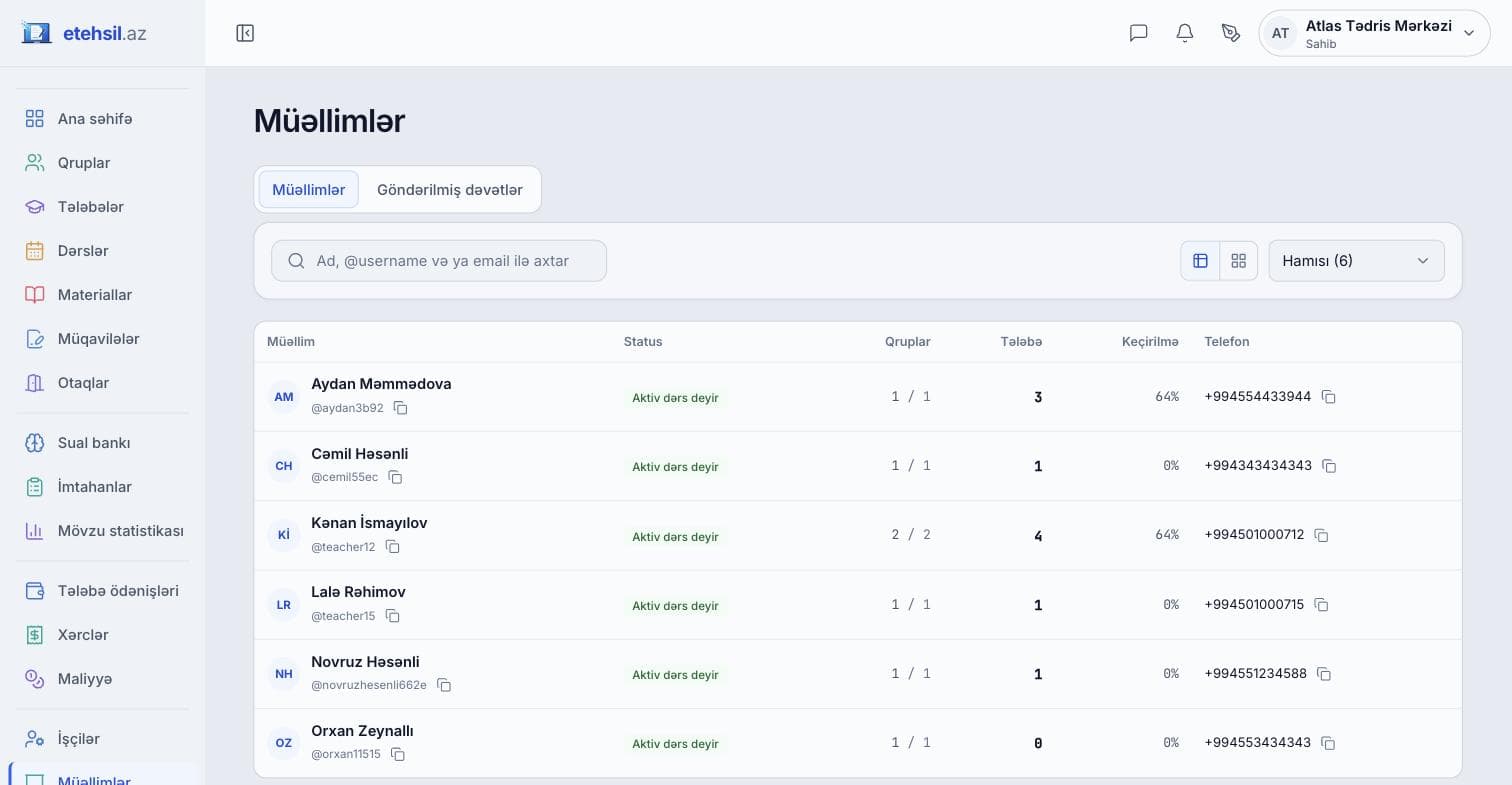Collapse the sidebar panel icon
Image resolution: width=1512 pixels, height=785 pixels.
tap(245, 33)
